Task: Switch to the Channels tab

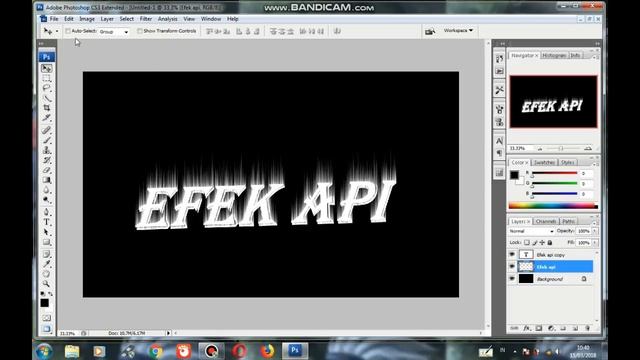Action: pyautogui.click(x=546, y=221)
